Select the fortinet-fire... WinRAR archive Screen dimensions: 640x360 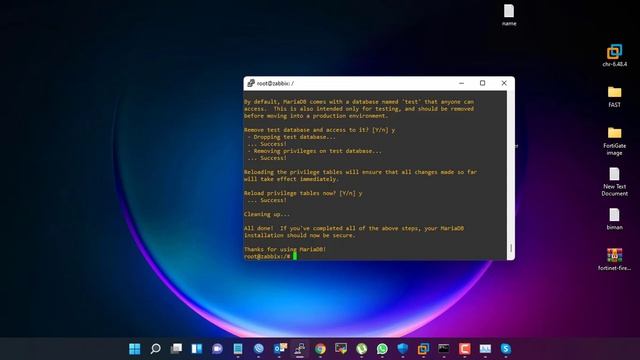coord(614,260)
